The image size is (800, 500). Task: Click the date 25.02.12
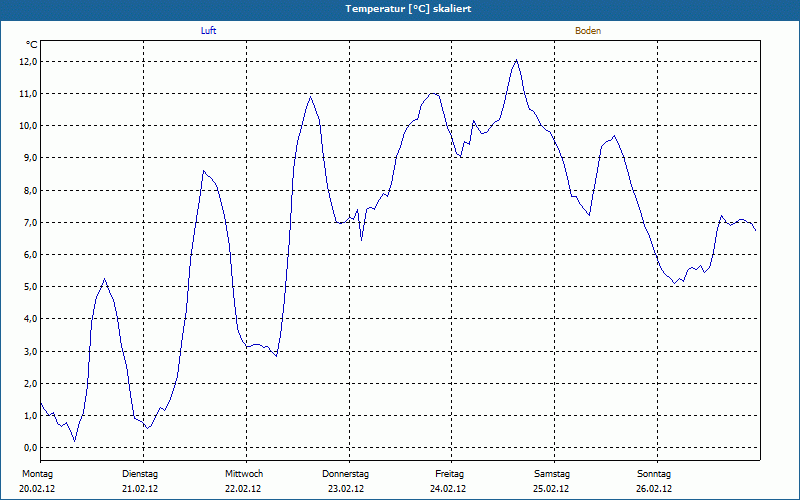click(551, 489)
